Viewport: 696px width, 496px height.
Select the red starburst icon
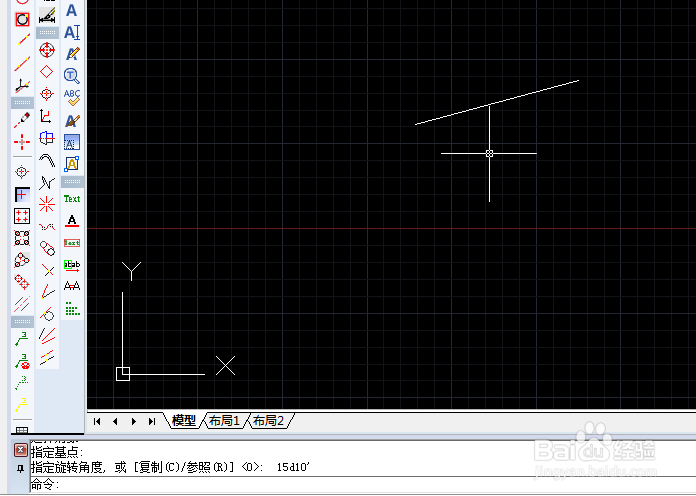(47, 204)
